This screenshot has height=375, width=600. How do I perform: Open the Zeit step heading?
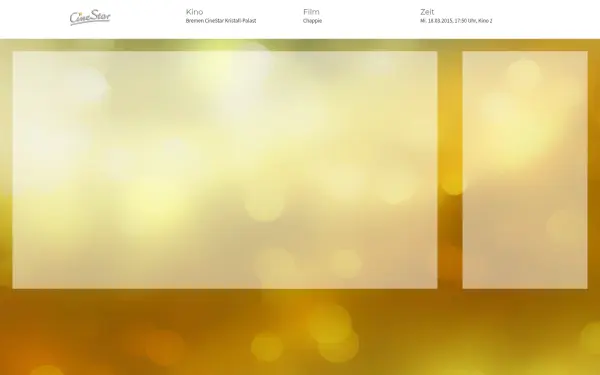427,12
